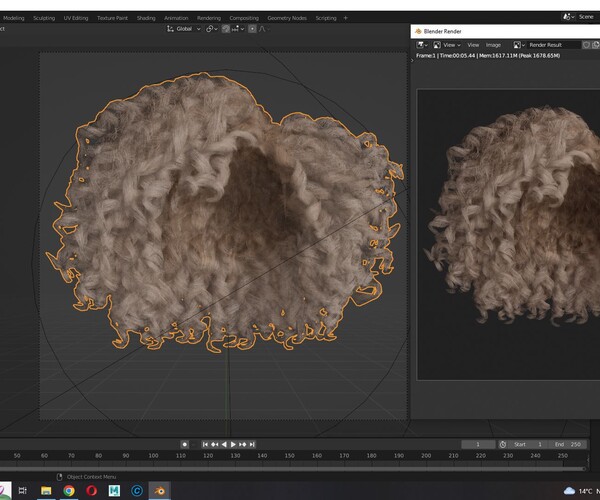Click the image editor mode icon in render window
The height and width of the screenshot is (500, 600).
pyautogui.click(x=437, y=45)
